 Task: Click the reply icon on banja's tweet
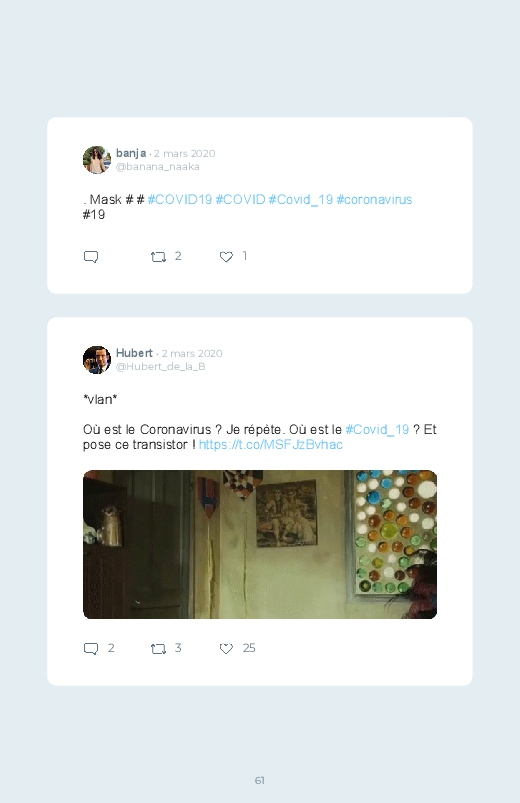point(91,257)
